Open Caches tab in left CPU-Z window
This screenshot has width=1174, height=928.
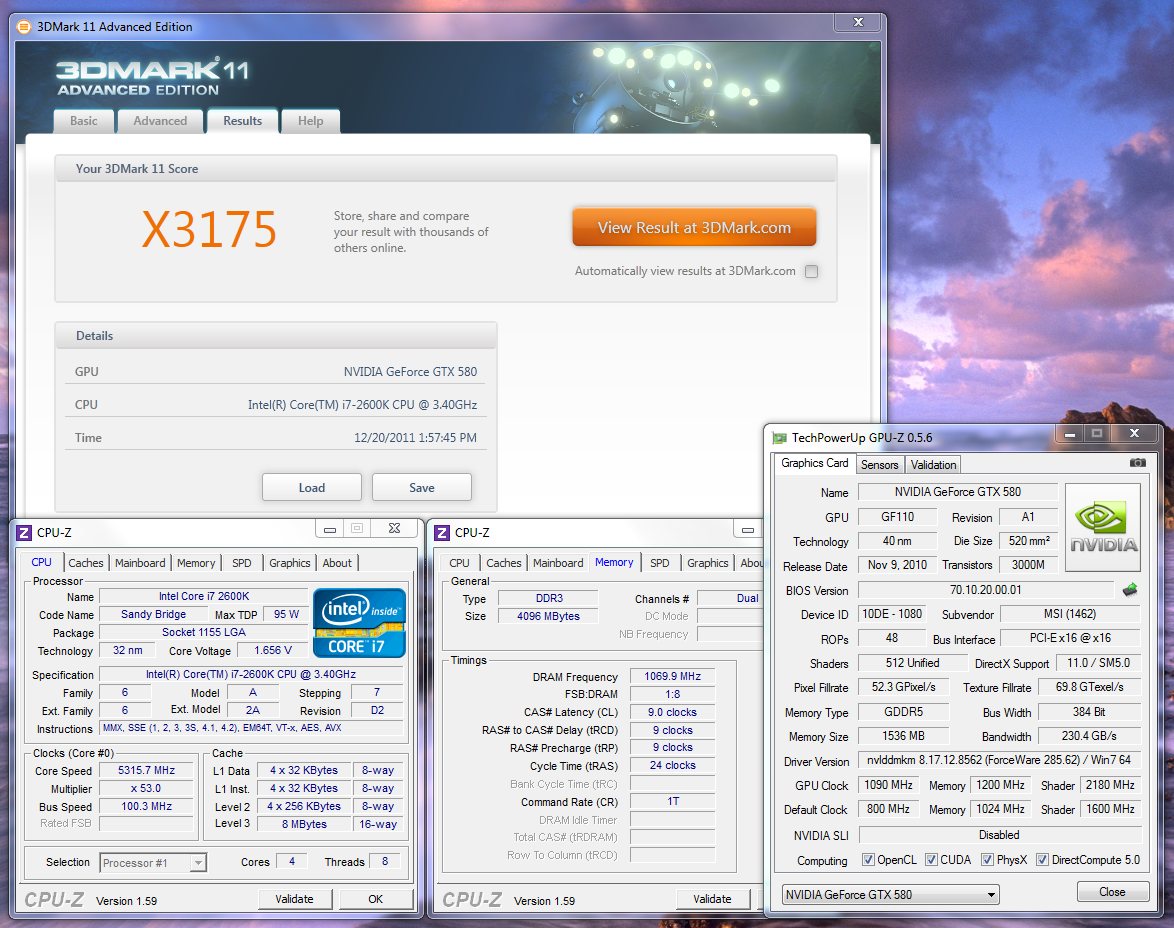point(86,562)
